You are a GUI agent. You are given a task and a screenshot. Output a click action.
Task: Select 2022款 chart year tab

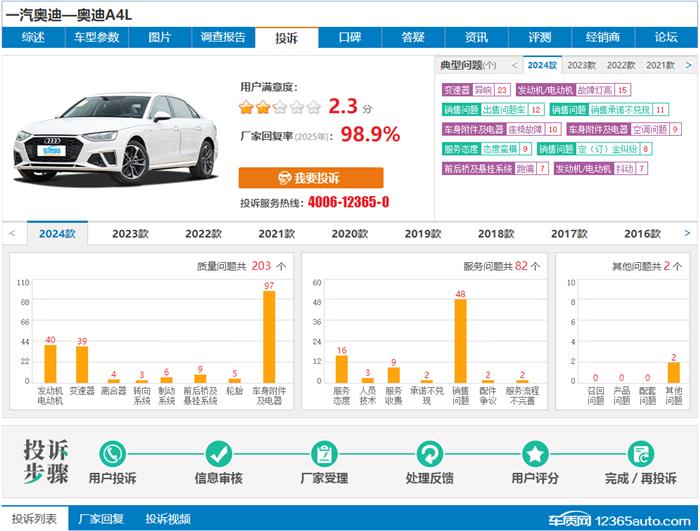coord(204,234)
